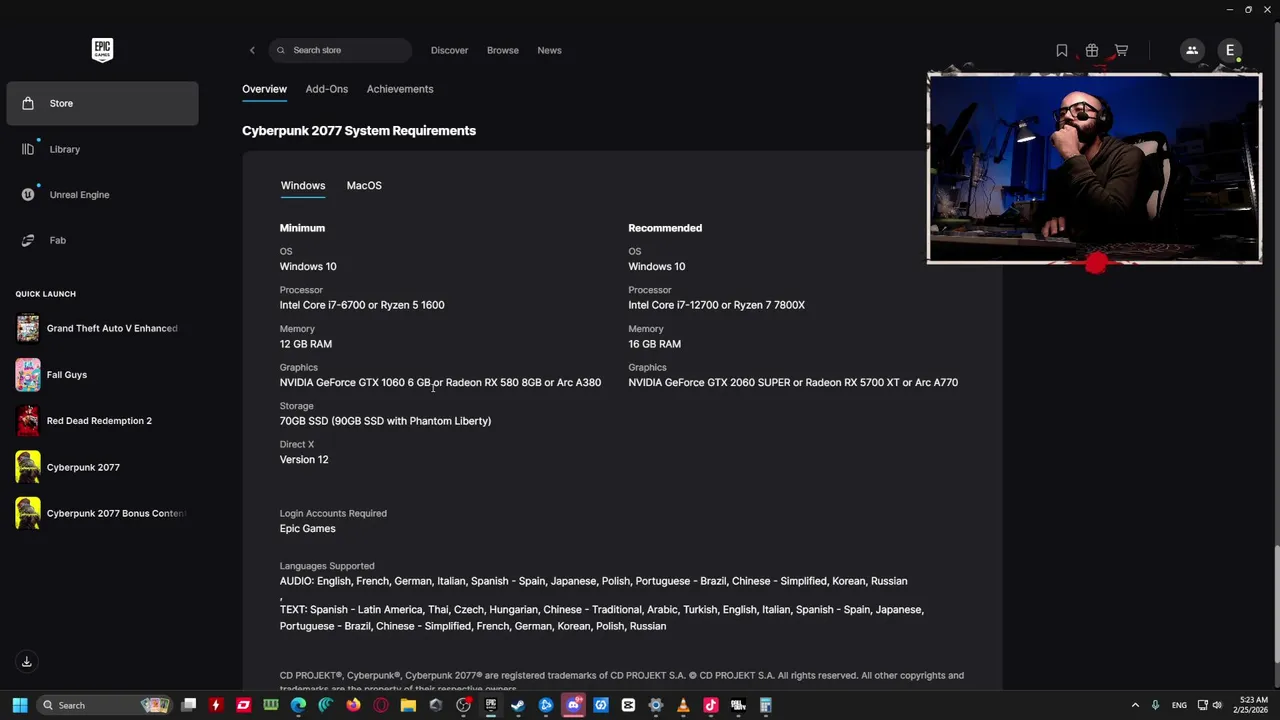Launch Red Dead Redemption 2 from Quick Launch
Image resolution: width=1280 pixels, height=720 pixels.
[x=102, y=421]
